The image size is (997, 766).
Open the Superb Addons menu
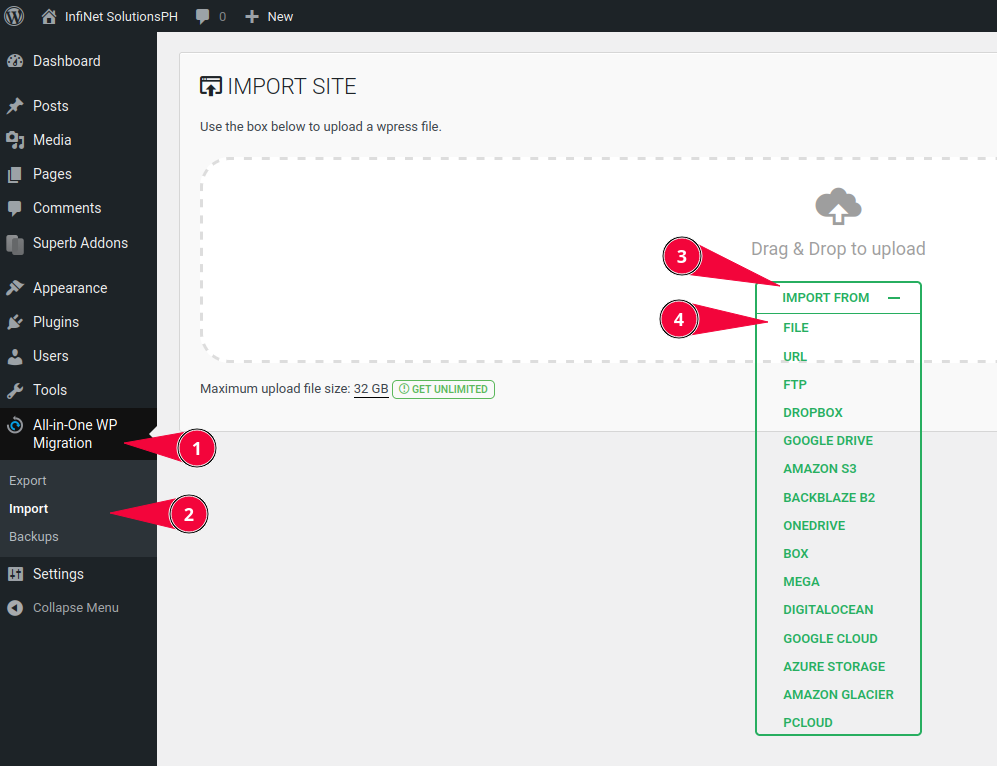click(80, 243)
